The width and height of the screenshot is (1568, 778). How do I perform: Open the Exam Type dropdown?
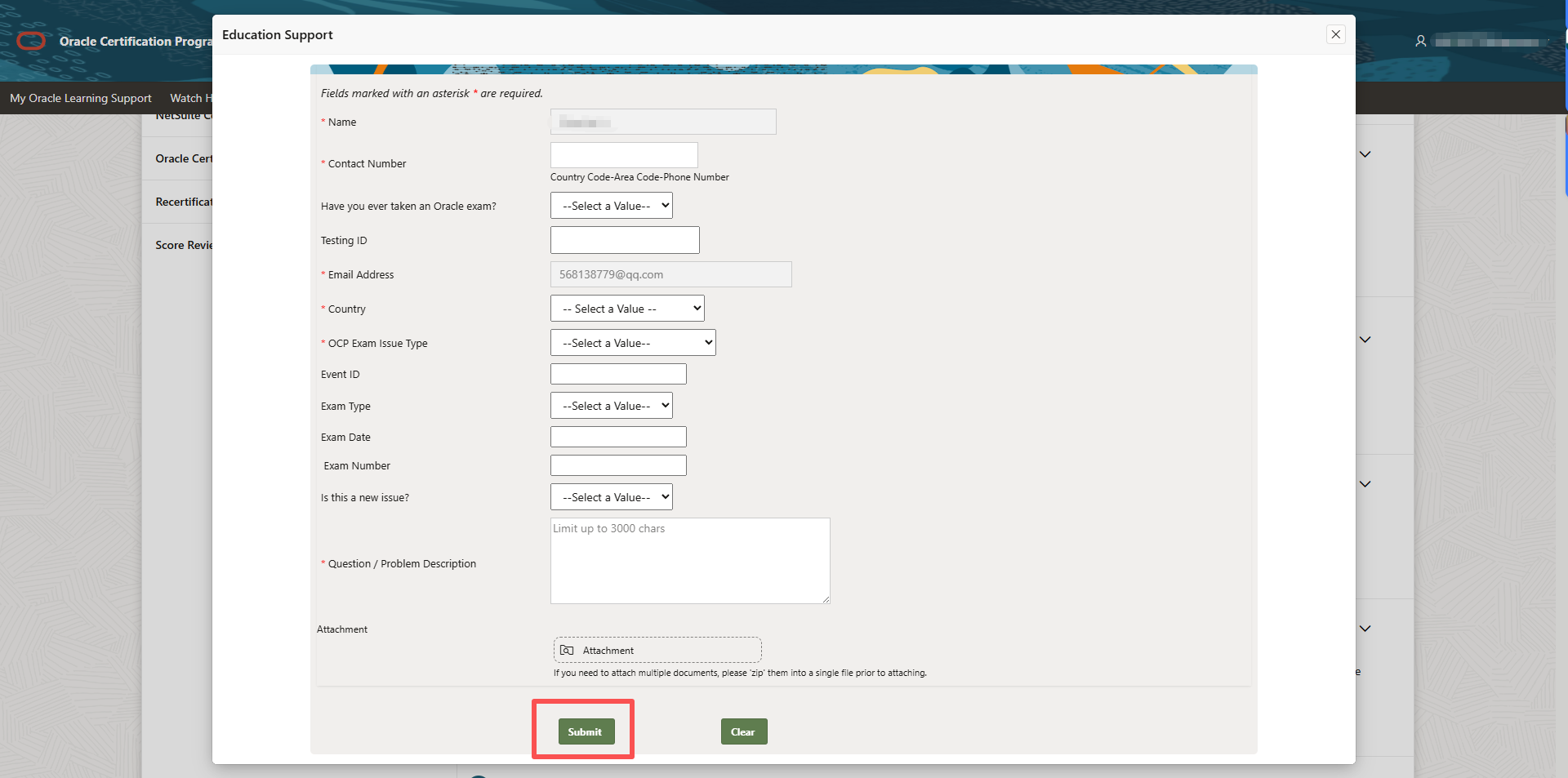[x=612, y=406]
